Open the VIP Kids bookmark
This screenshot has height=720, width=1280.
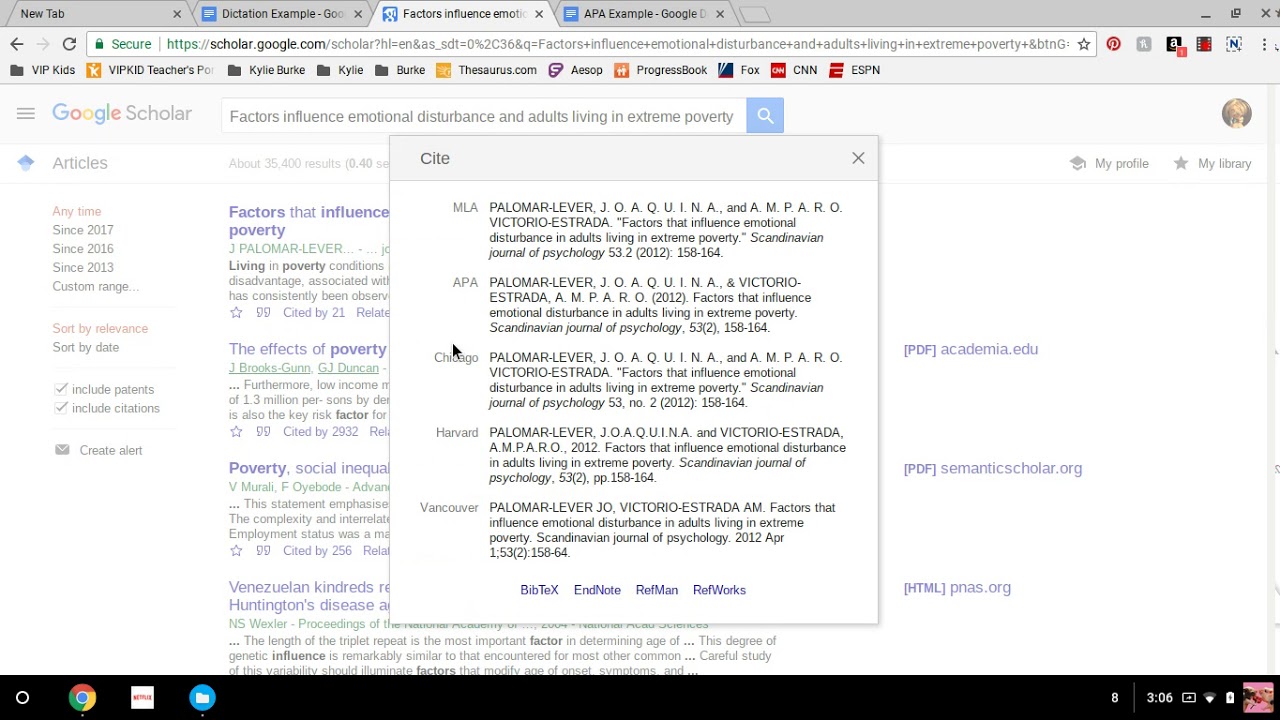(x=42, y=70)
